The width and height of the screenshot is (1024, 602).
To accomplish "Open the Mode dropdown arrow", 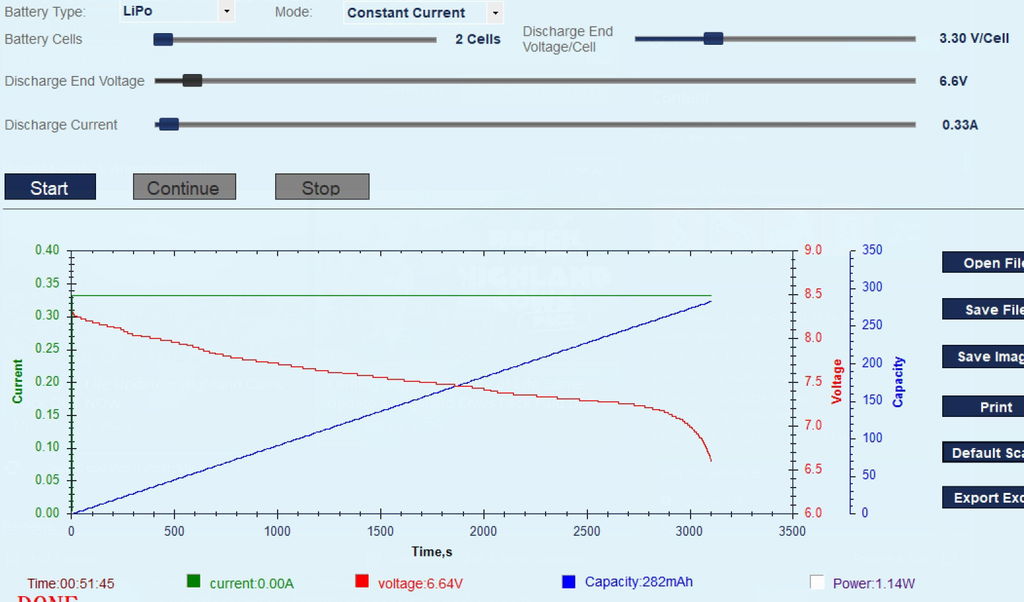I will point(495,12).
